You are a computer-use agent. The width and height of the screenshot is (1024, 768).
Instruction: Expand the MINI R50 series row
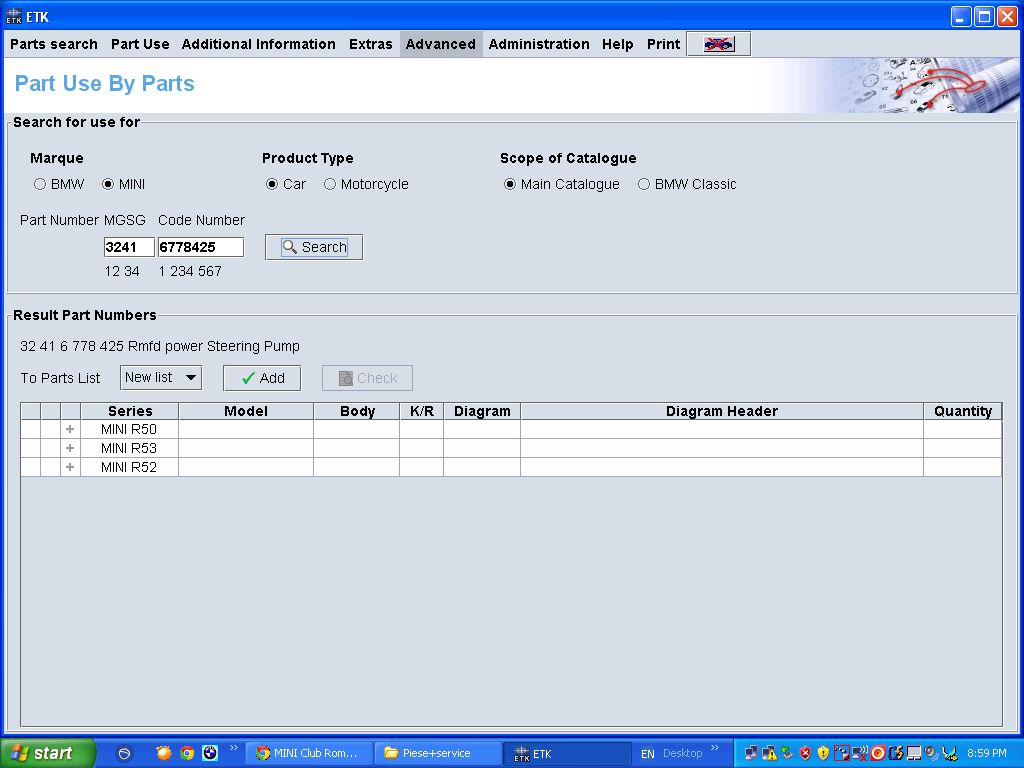tap(70, 429)
